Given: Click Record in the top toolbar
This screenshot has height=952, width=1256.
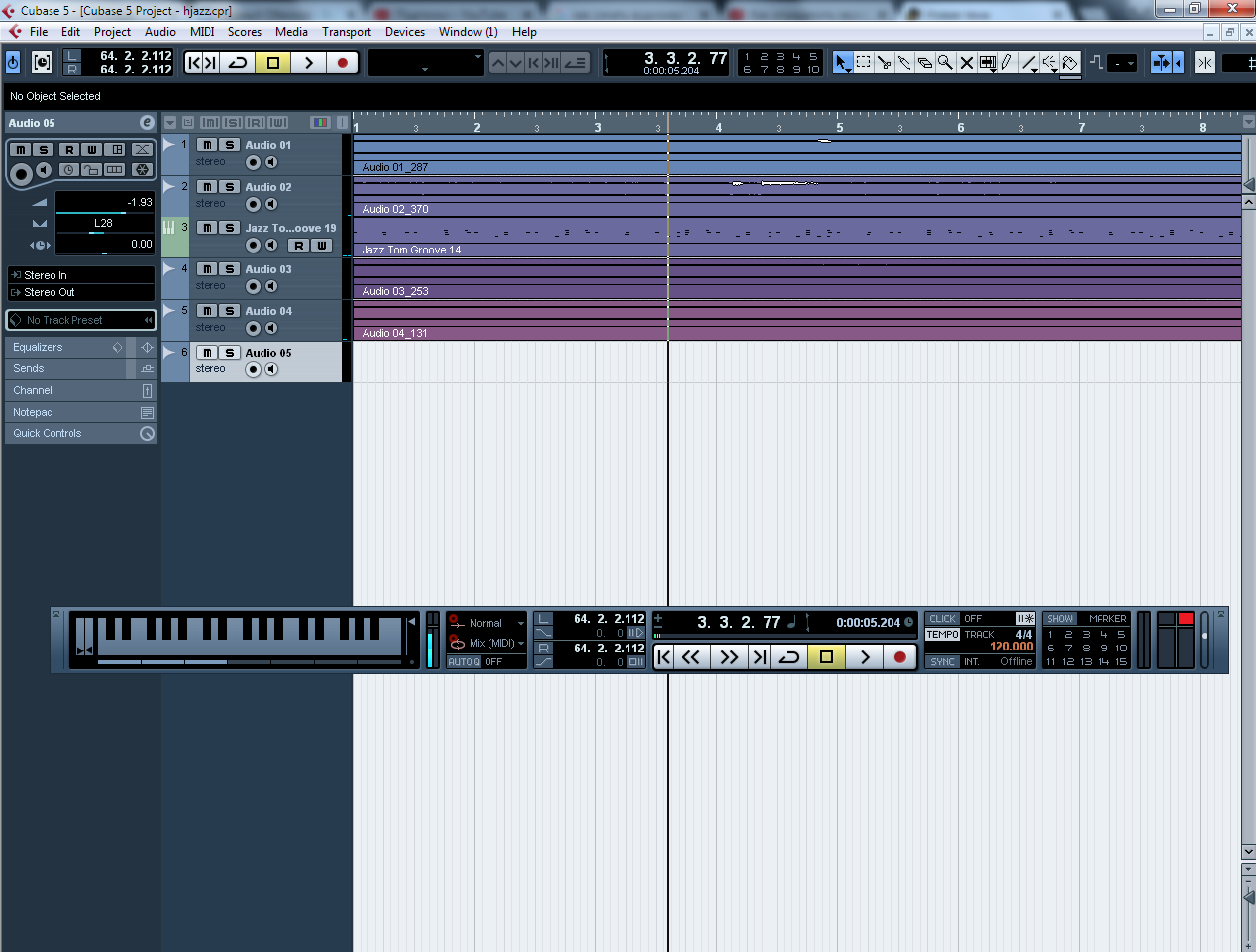Looking at the screenshot, I should (342, 63).
